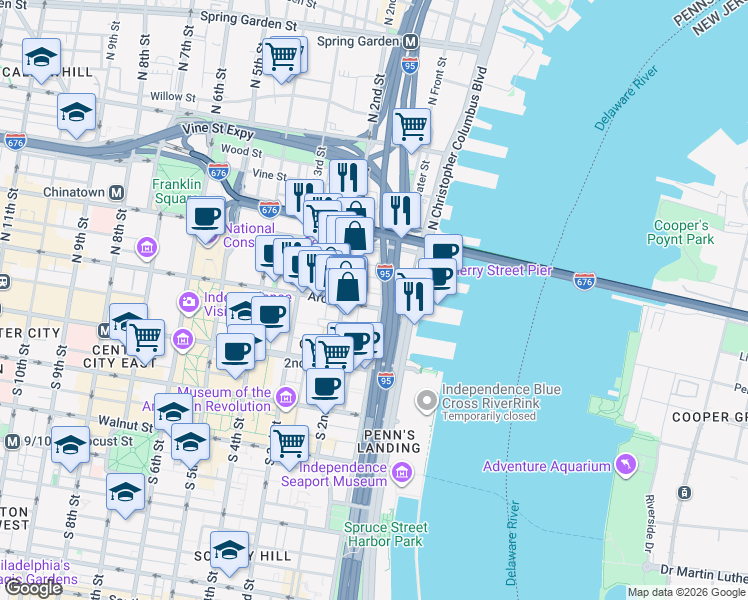Click the "Chinatown" station label
Viewport: 748px width, 600px height.
(74, 192)
